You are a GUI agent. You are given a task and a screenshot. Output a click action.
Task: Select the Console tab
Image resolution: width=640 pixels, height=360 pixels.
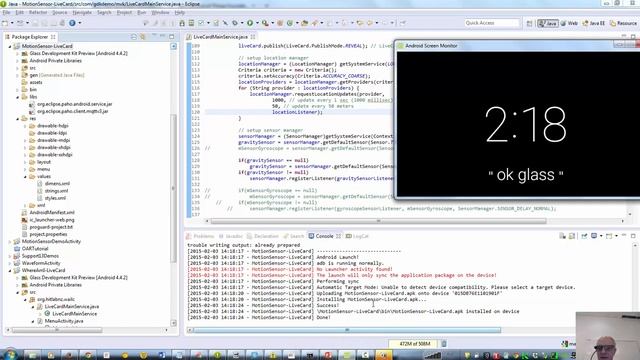[324, 236]
